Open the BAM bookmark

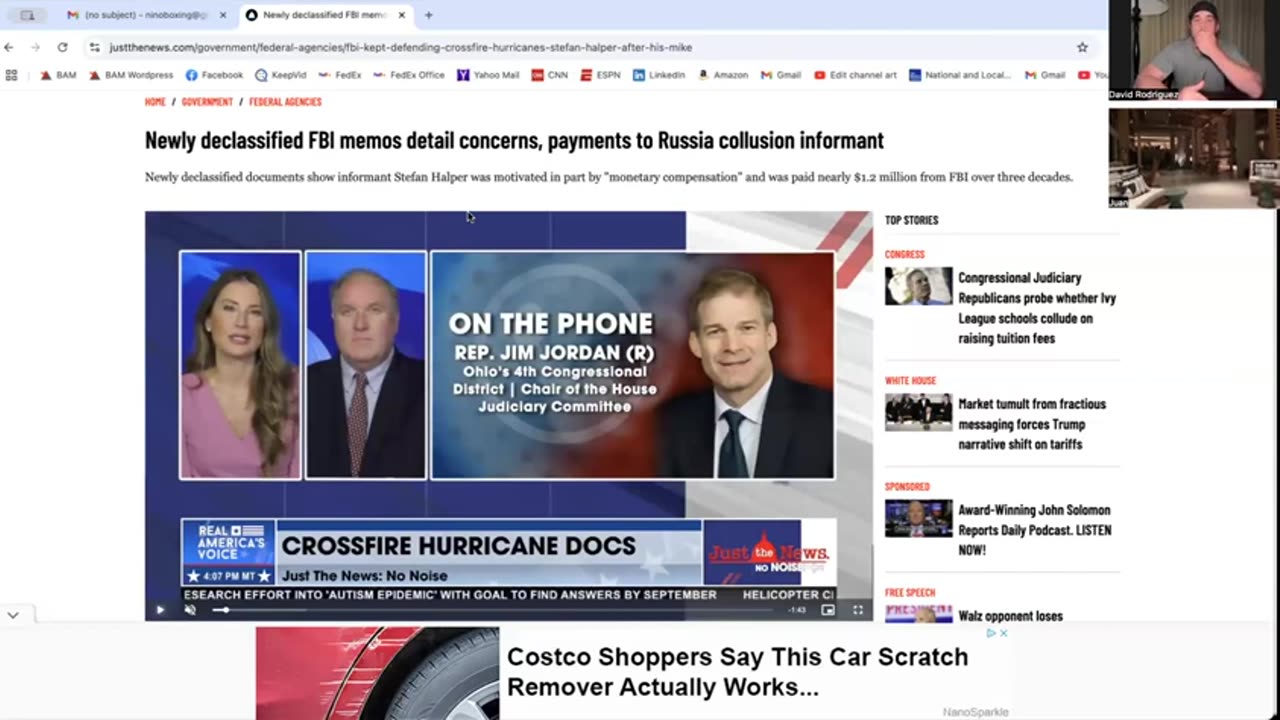coord(58,75)
